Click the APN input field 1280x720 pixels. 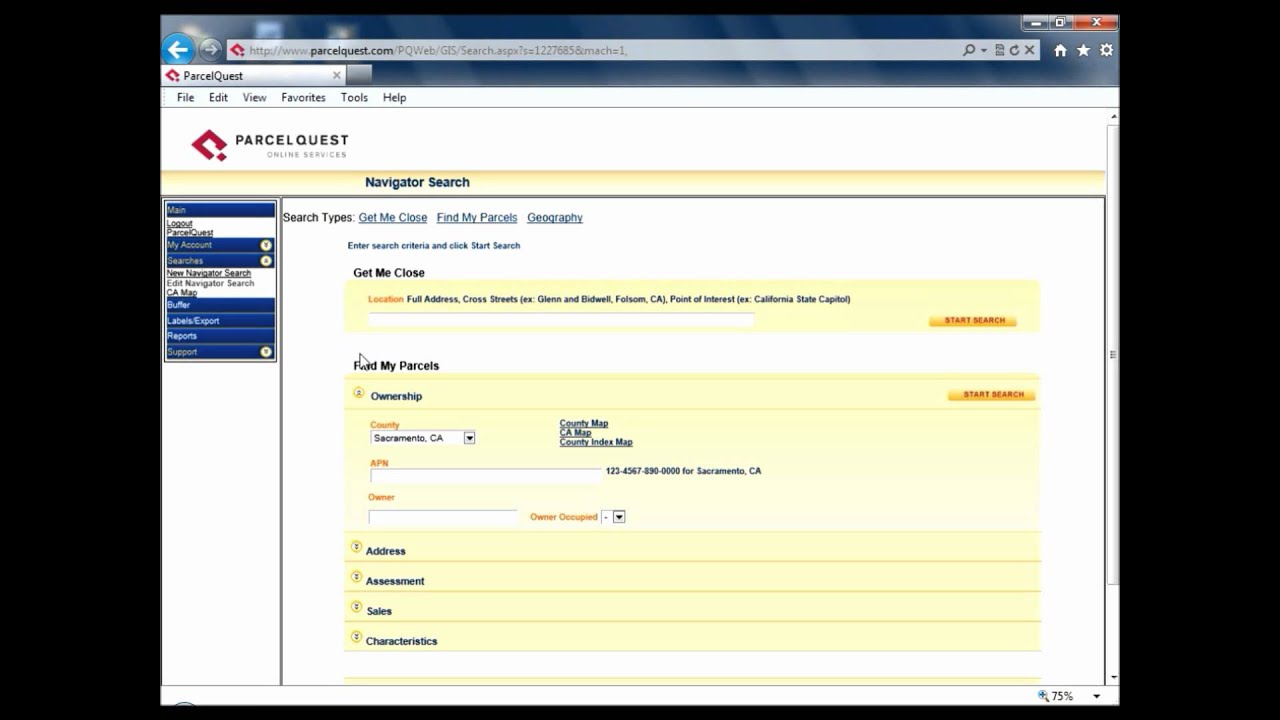[x=486, y=476]
